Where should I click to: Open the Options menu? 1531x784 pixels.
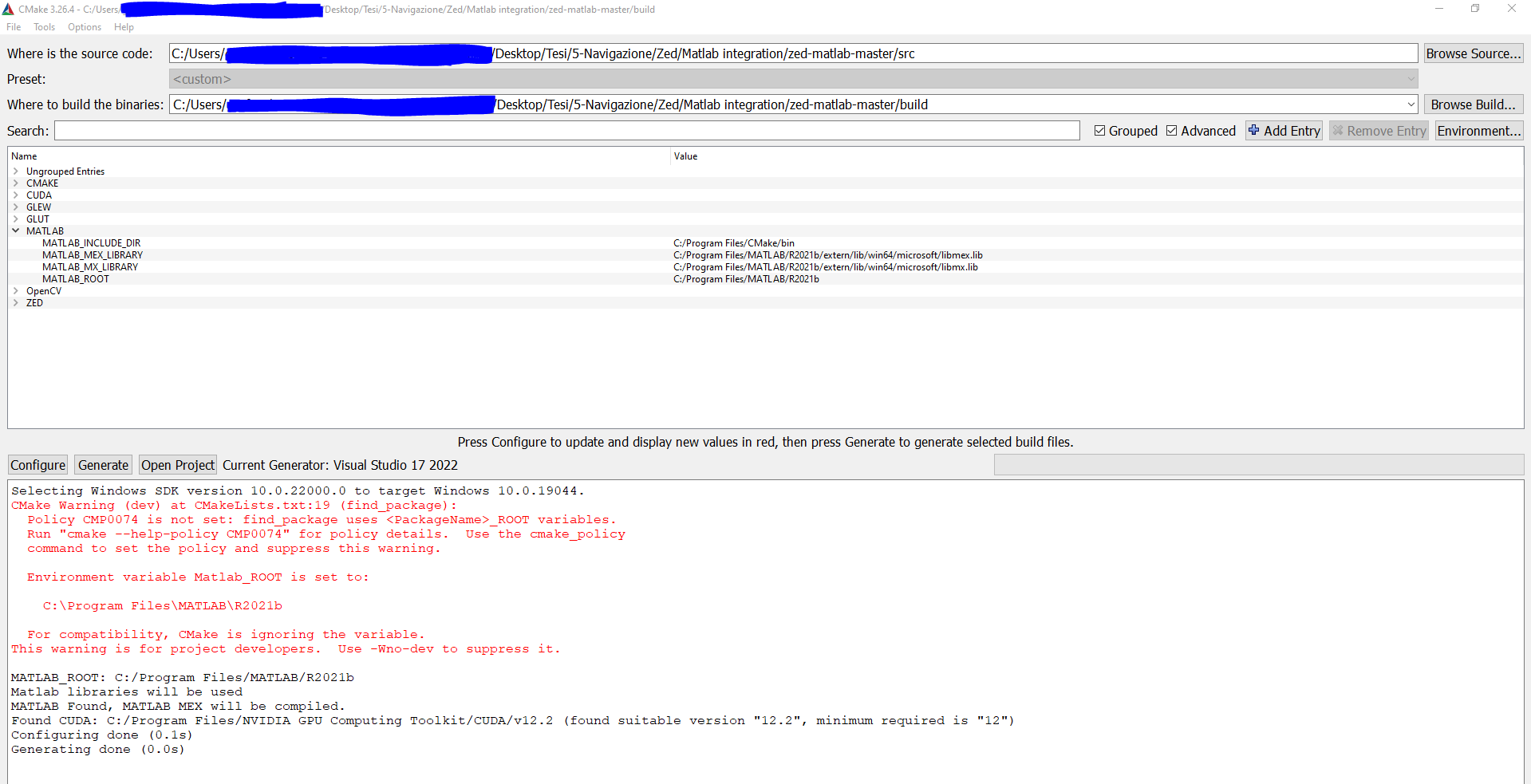[x=85, y=27]
